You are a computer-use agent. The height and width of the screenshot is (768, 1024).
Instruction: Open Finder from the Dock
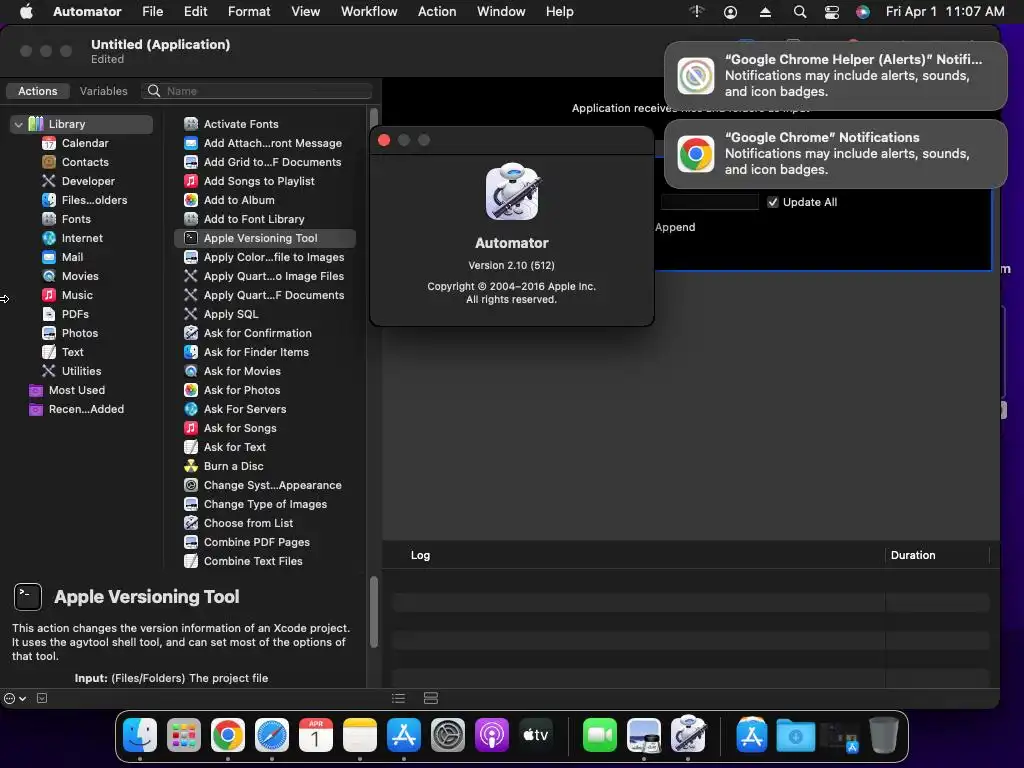click(x=140, y=735)
